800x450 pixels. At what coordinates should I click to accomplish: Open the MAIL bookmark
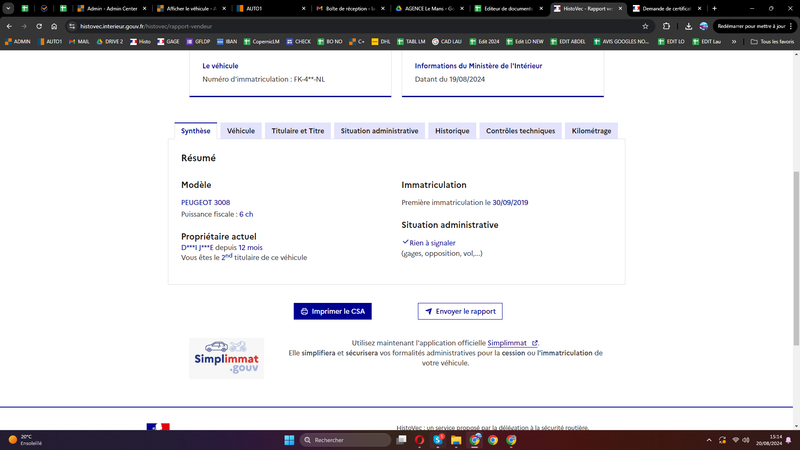79,41
